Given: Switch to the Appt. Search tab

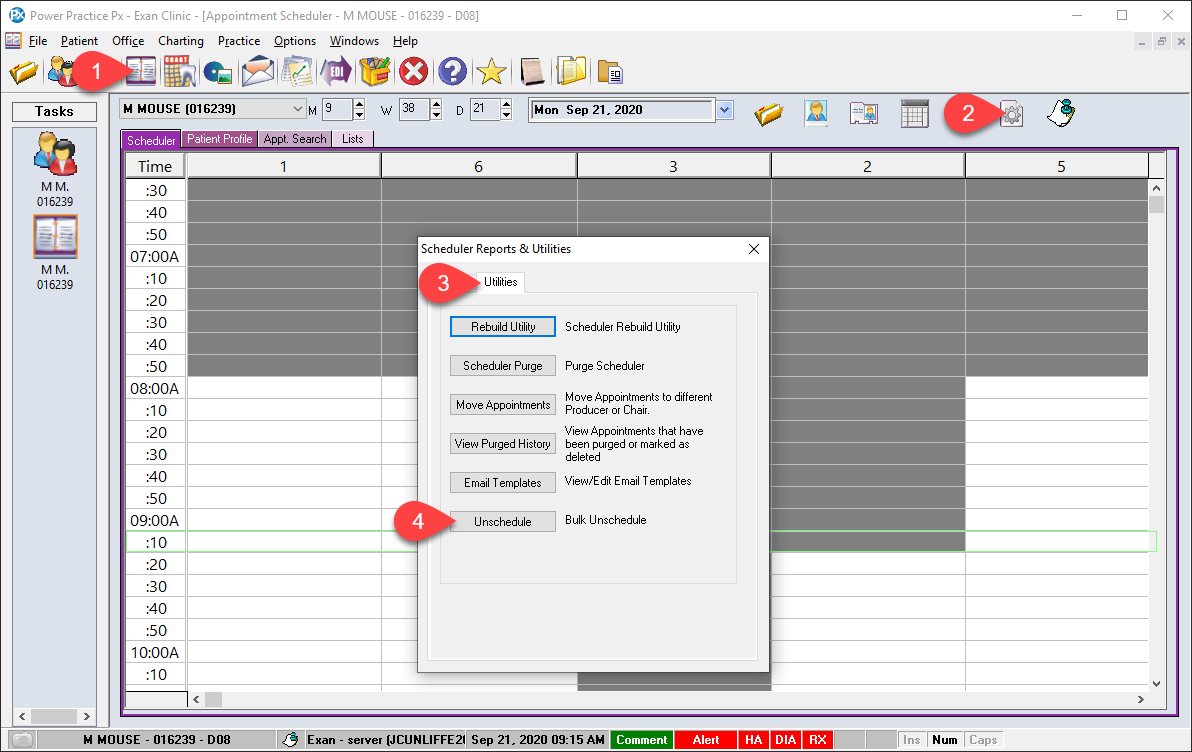Looking at the screenshot, I should click(294, 139).
